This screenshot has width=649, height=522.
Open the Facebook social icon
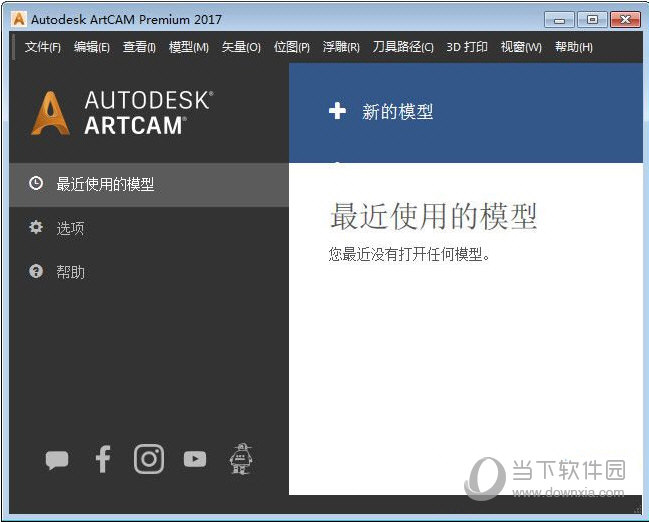pos(102,459)
